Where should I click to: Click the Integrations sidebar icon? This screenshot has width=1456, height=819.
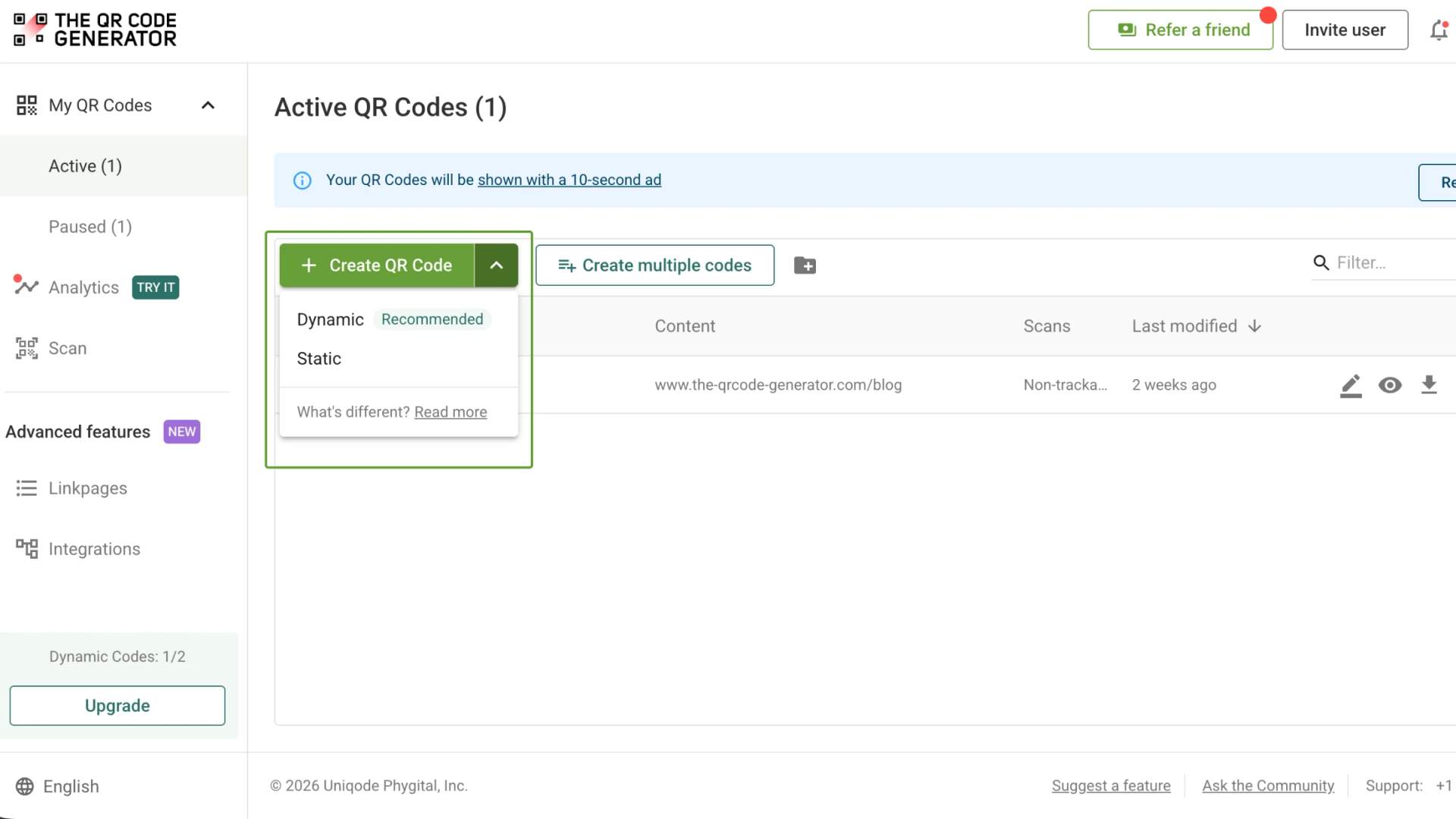[27, 548]
